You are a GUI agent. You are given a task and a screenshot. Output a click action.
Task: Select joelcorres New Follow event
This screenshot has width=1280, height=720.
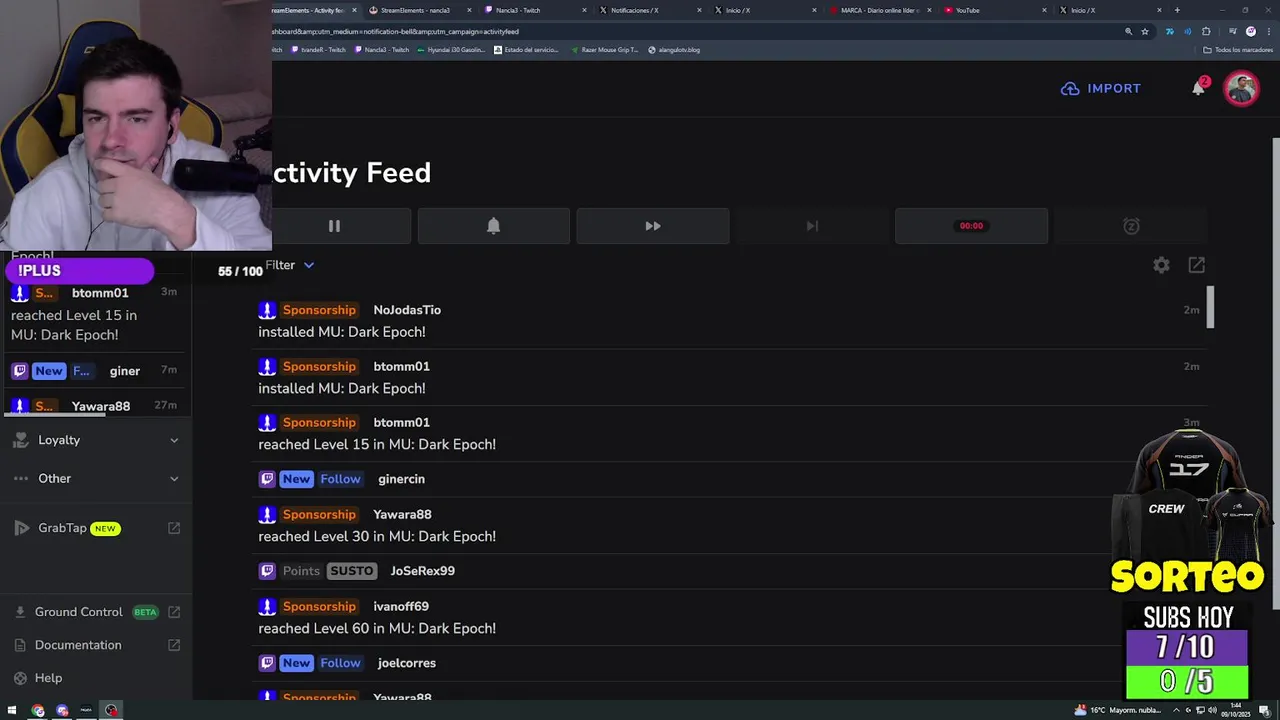tap(729, 663)
